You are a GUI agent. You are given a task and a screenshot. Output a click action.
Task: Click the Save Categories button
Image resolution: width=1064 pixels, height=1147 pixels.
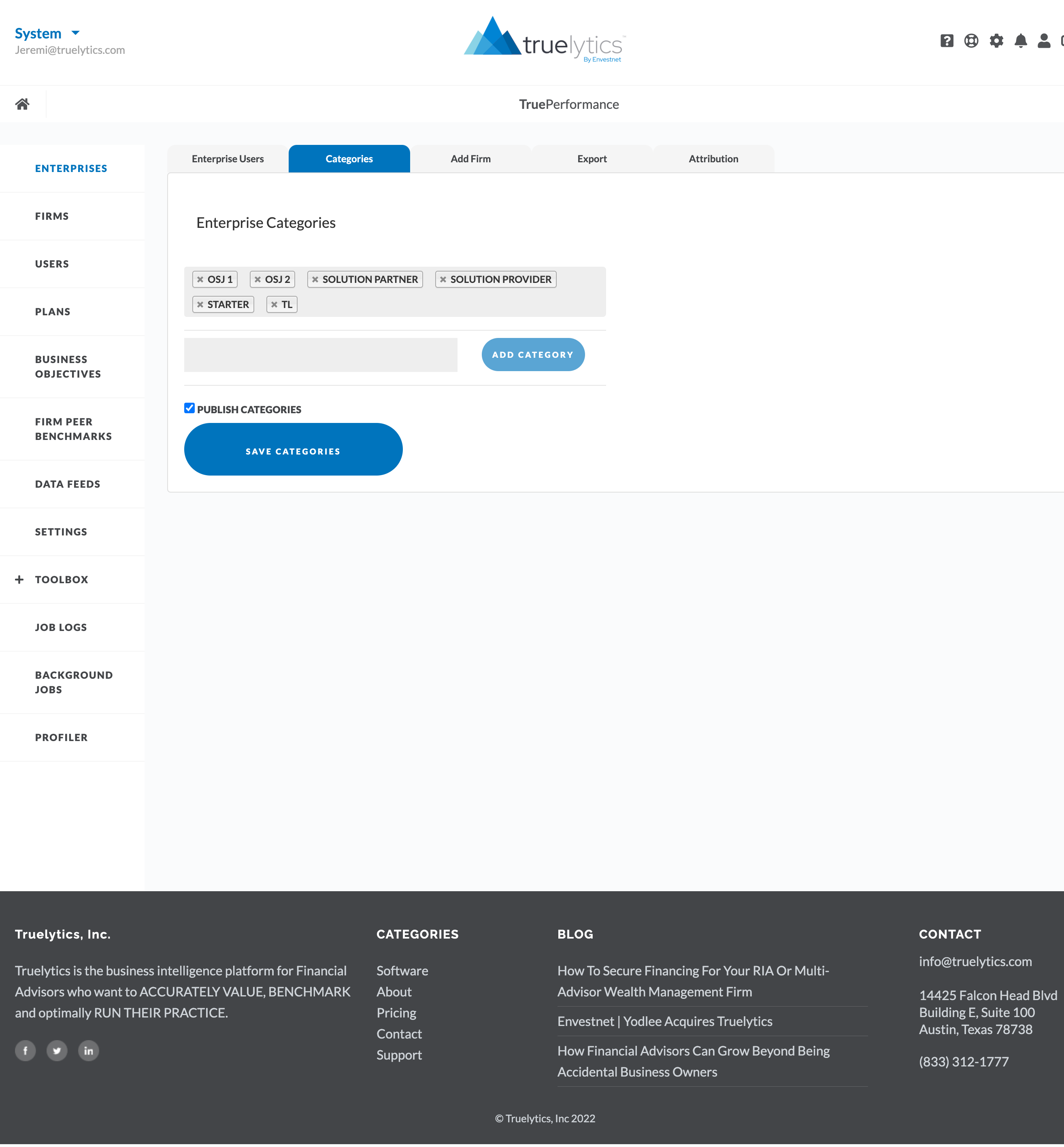[293, 450]
